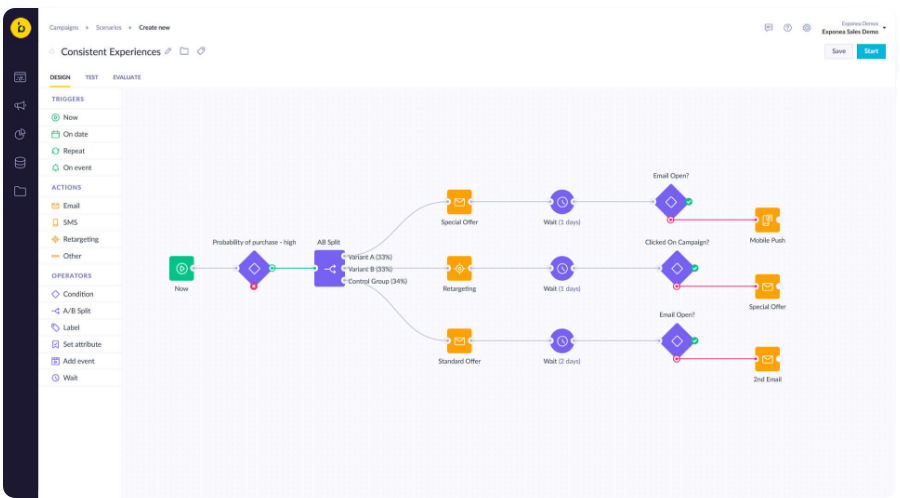Pick the SMS action
This screenshot has width=900, height=498.
pyautogui.click(x=80, y=222)
